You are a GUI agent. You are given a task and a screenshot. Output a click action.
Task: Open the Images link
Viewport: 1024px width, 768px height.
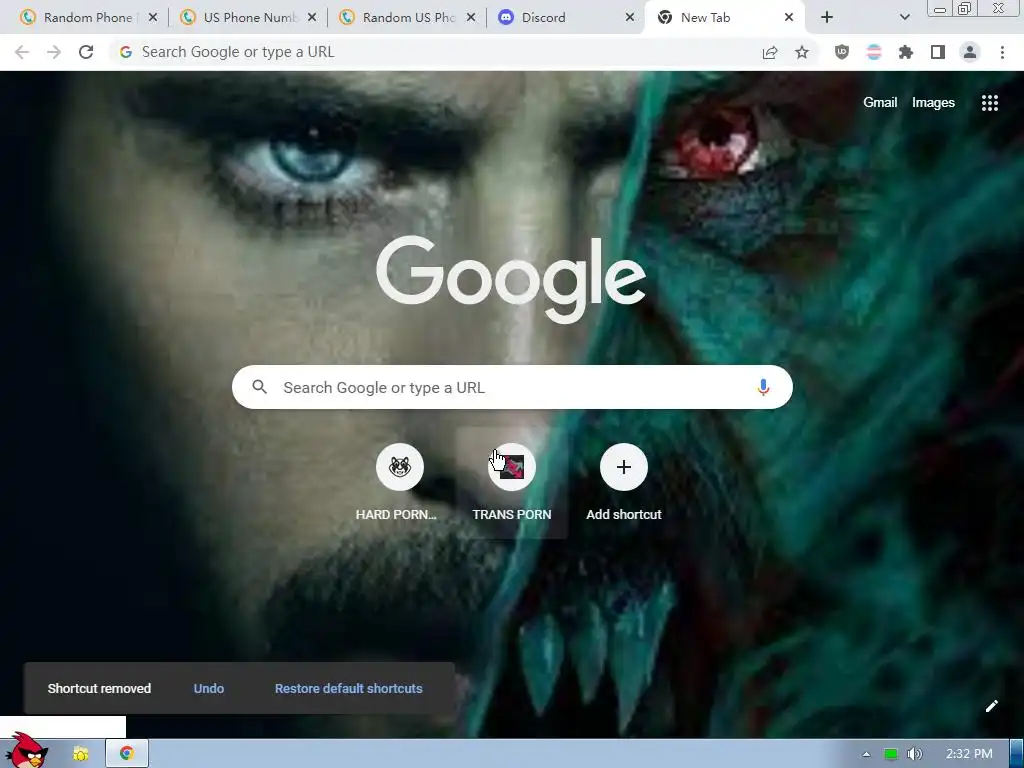click(933, 103)
